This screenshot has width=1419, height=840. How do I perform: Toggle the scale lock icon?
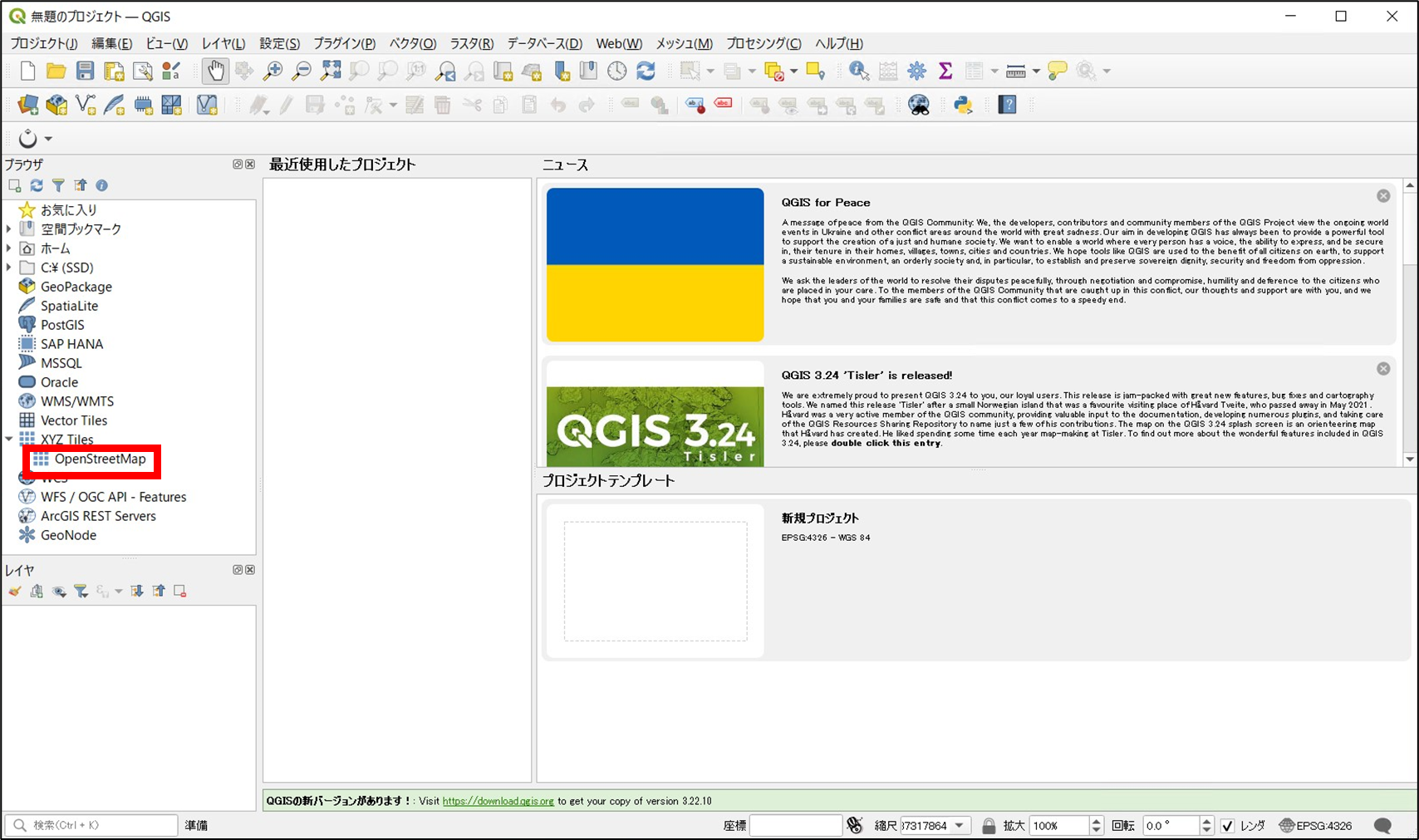click(989, 826)
